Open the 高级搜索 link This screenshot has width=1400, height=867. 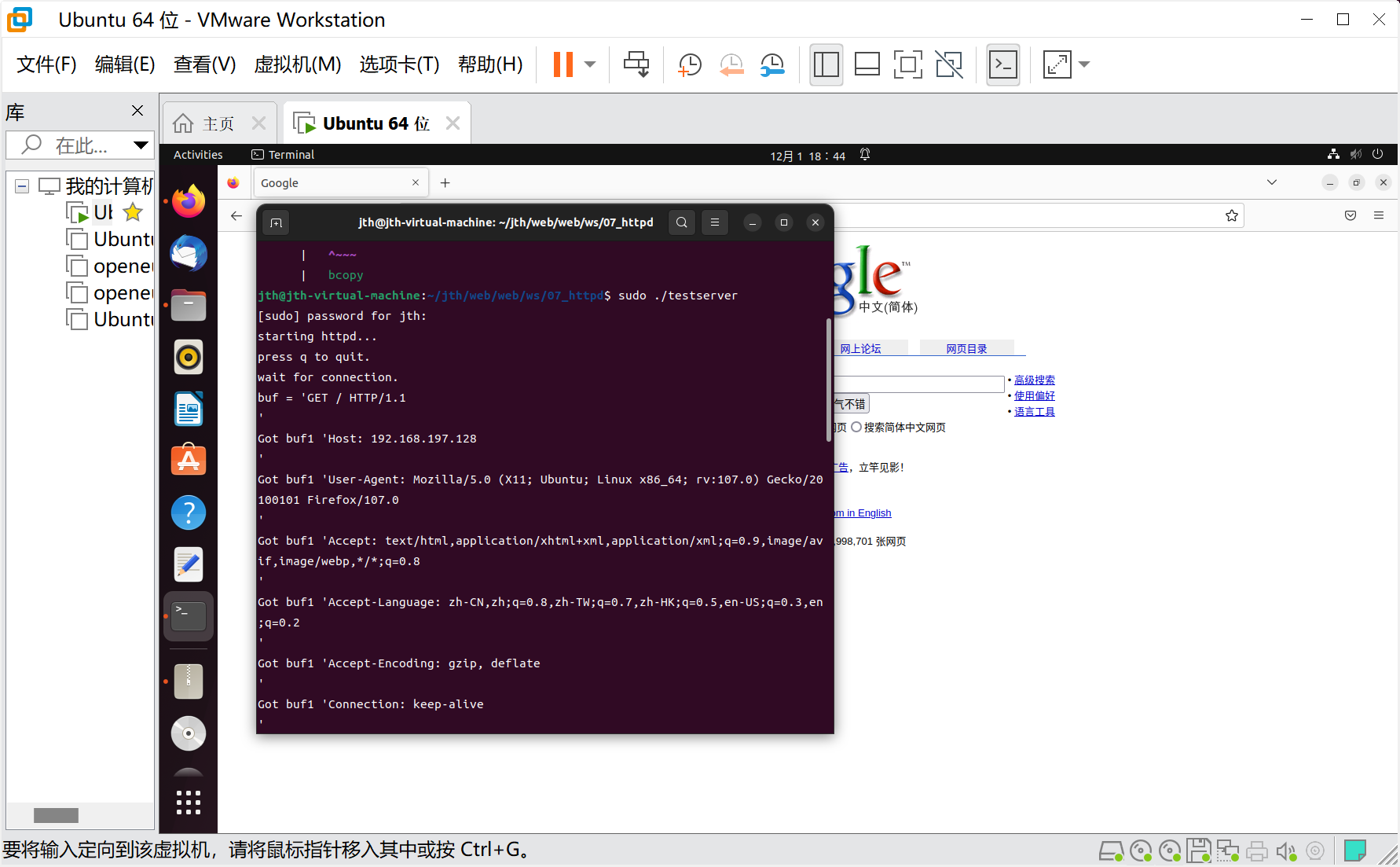[1035, 380]
